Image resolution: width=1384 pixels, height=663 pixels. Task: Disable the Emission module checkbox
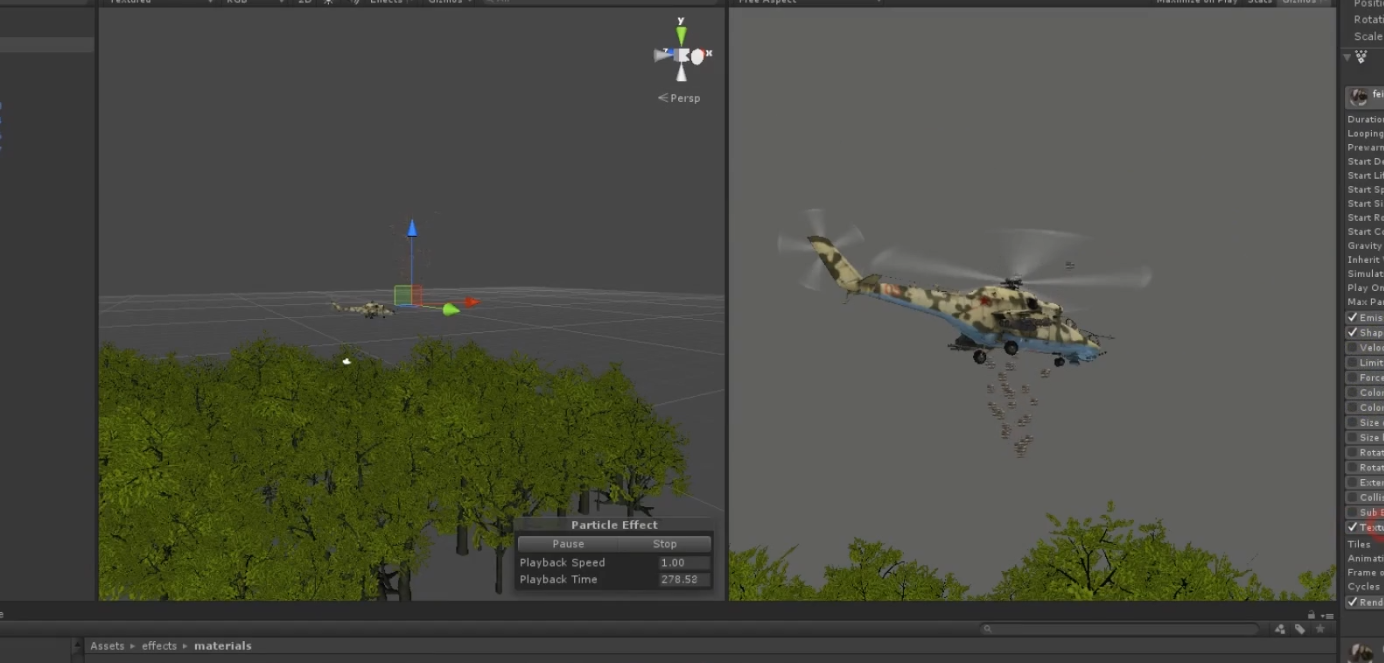[x=1352, y=318]
